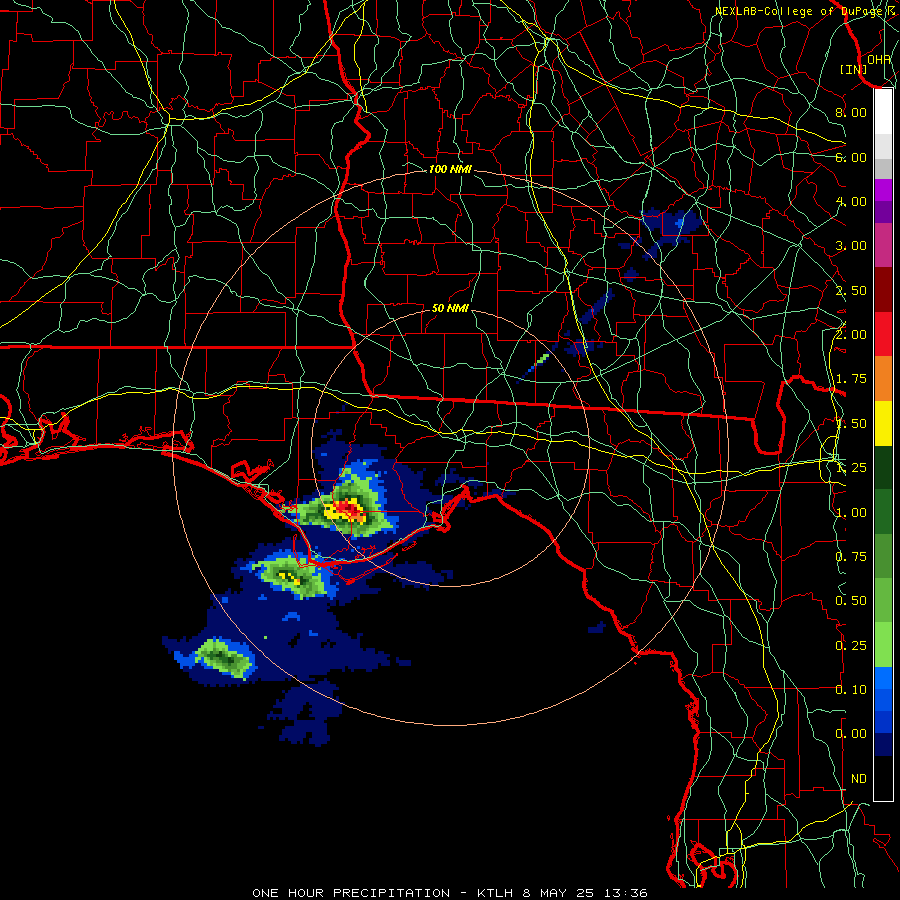The height and width of the screenshot is (900, 900).
Task: Click the 1.50 legend value
Action: click(x=851, y=424)
